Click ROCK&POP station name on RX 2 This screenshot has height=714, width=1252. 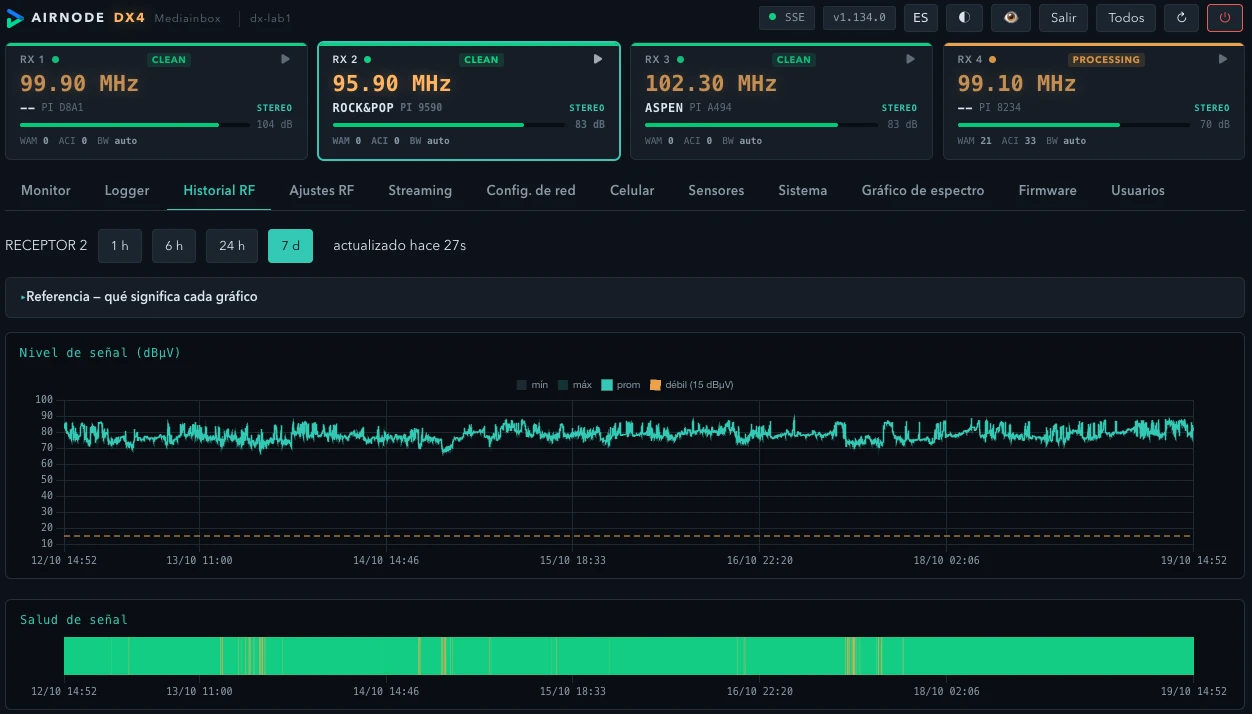coord(363,107)
